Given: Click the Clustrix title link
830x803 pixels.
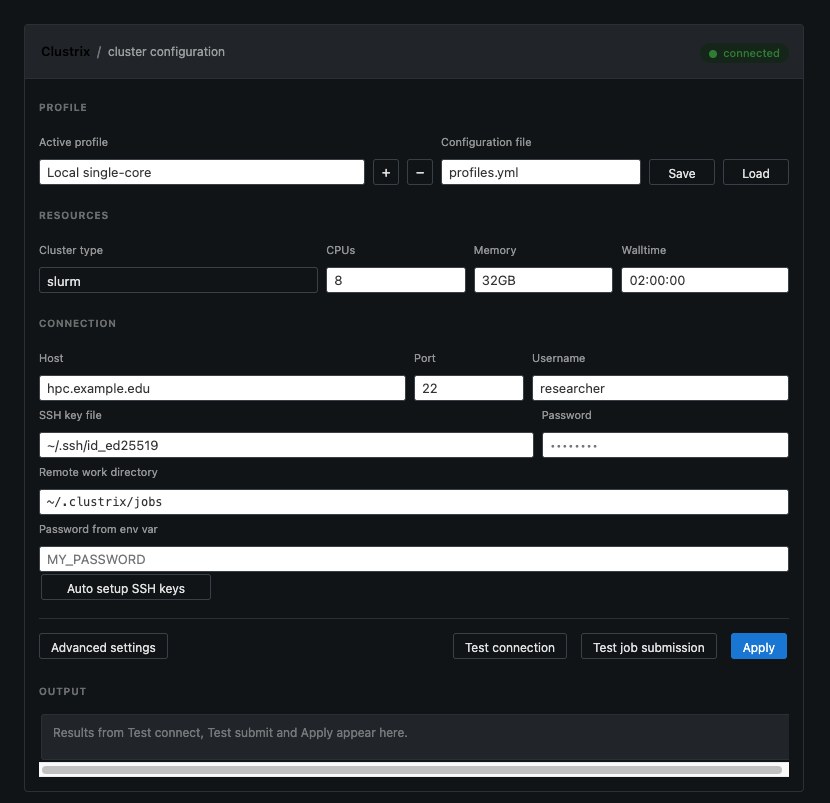Looking at the screenshot, I should click(66, 52).
